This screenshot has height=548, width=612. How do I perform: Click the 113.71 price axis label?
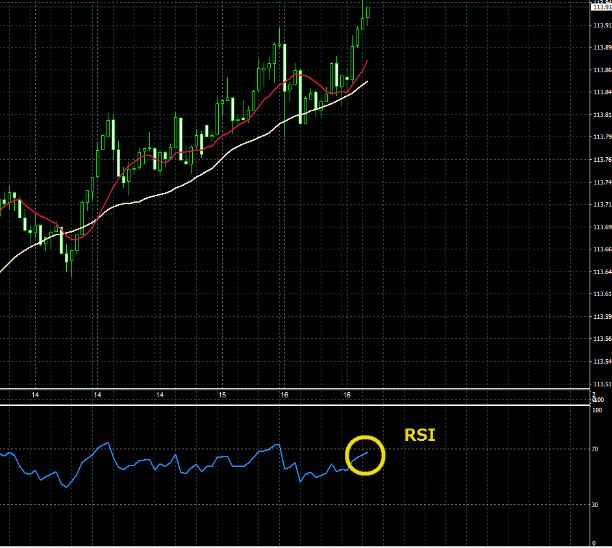(x=601, y=205)
